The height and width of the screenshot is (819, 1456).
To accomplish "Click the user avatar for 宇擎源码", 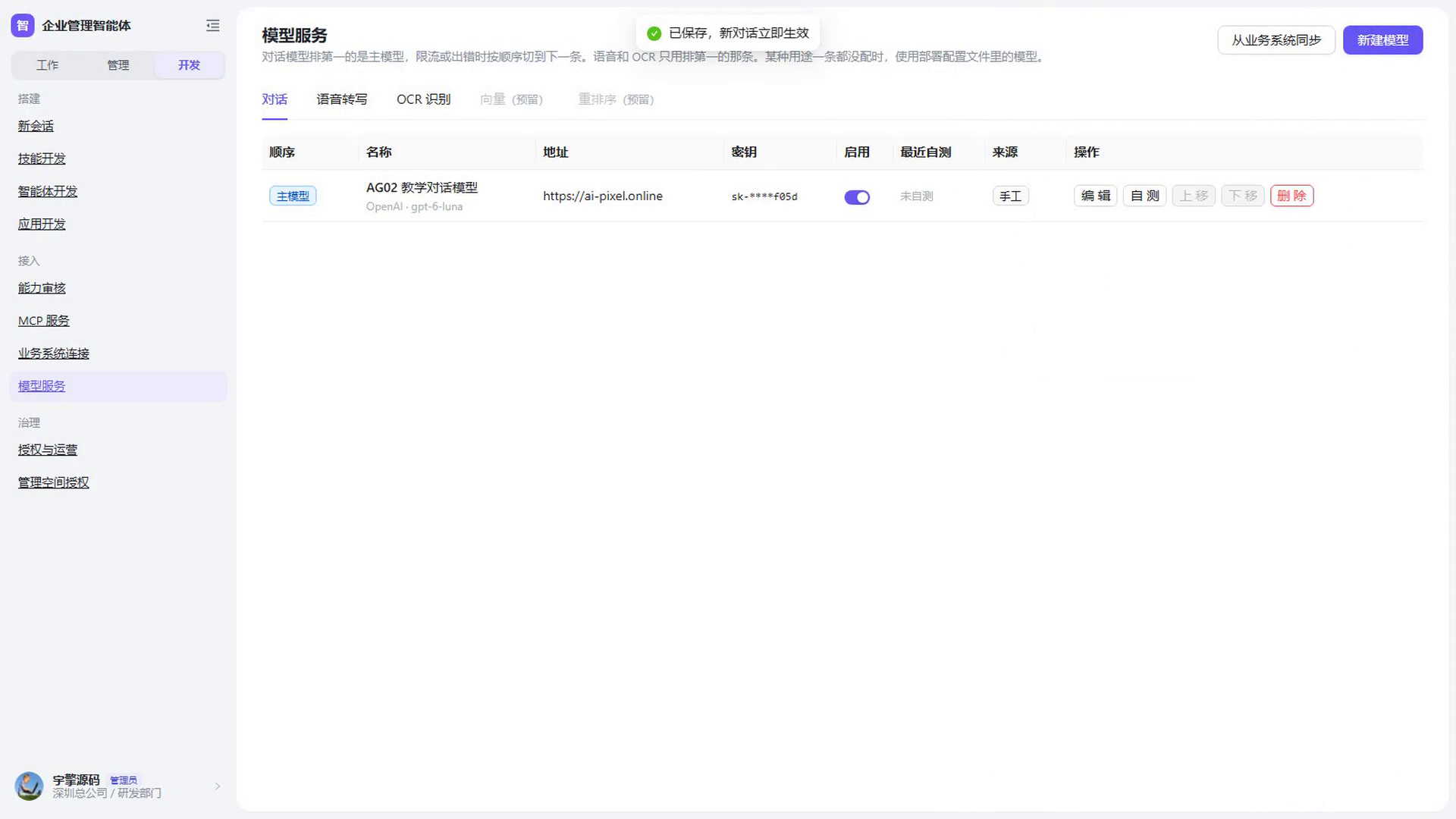I will pyautogui.click(x=29, y=786).
